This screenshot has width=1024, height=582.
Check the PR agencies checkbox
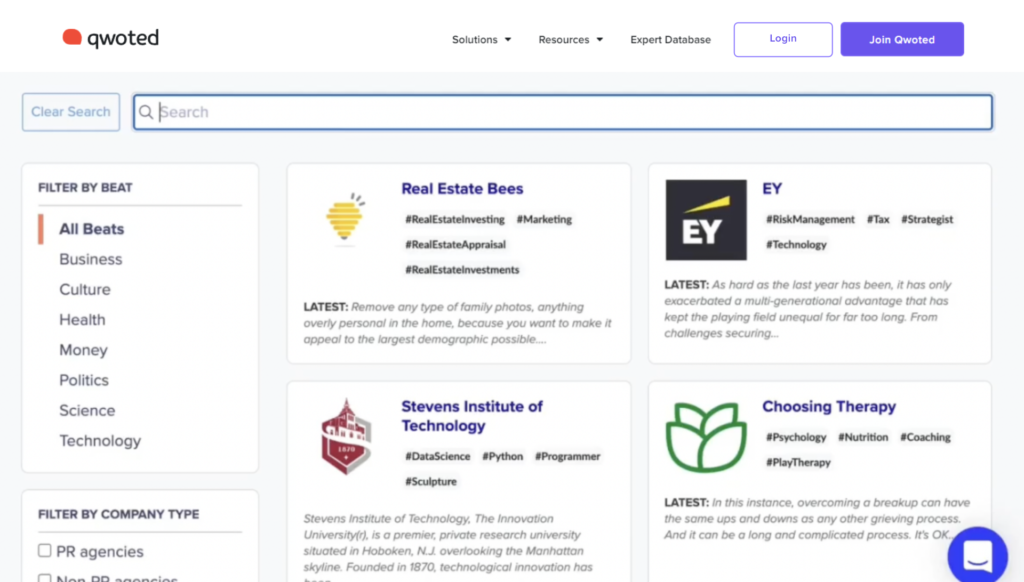pyautogui.click(x=44, y=551)
